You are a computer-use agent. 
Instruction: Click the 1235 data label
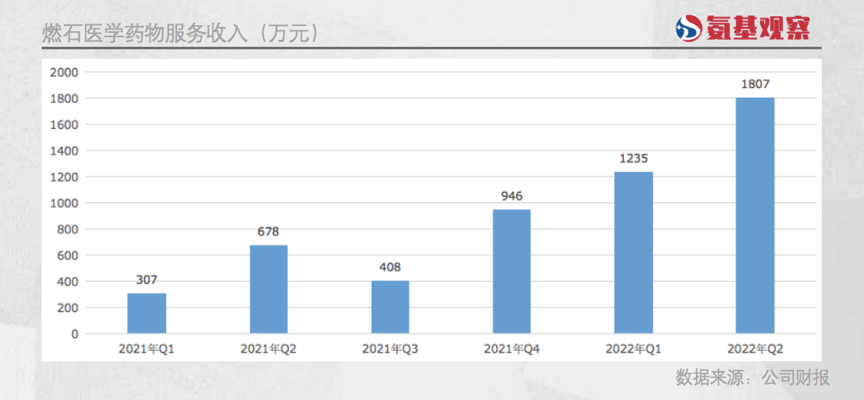pyautogui.click(x=633, y=158)
